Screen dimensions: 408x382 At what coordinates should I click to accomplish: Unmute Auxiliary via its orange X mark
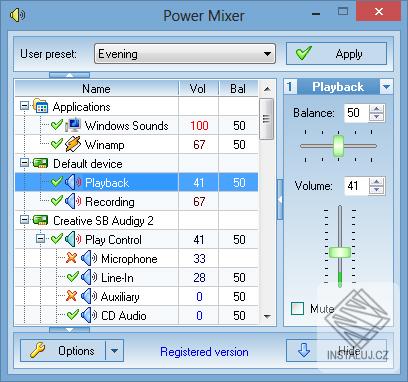(x=71, y=296)
